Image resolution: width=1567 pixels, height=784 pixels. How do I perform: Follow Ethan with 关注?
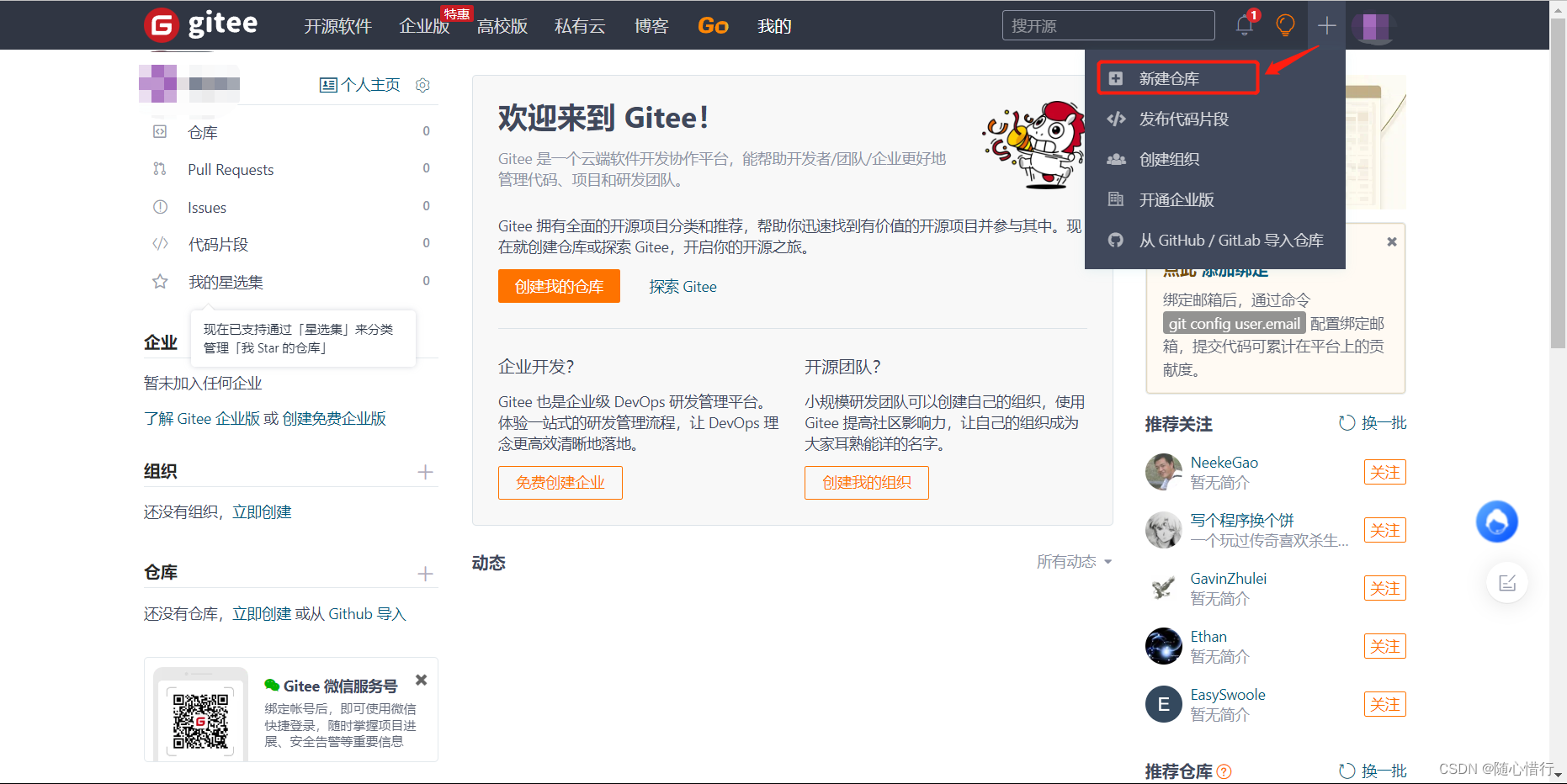1385,646
